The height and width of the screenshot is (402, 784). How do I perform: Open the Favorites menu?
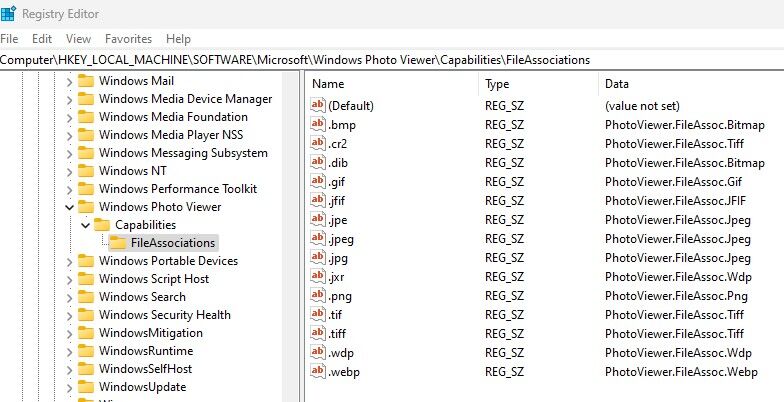tap(128, 39)
